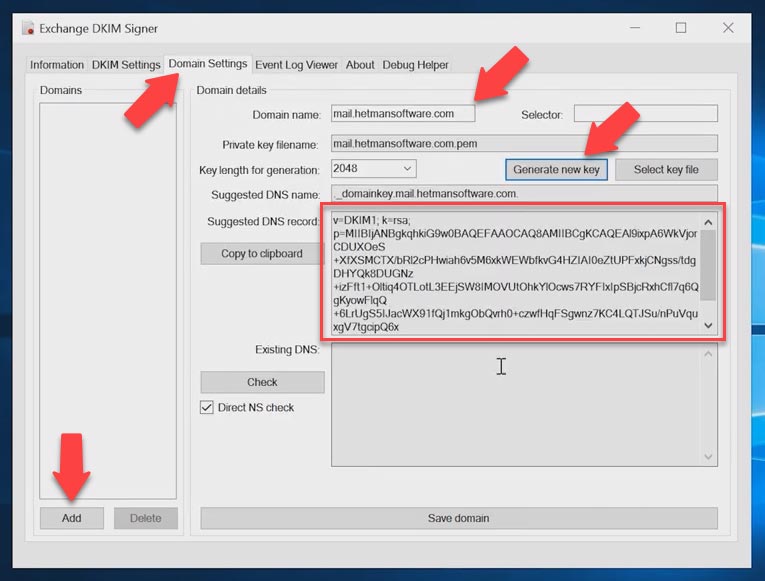Select the Domain Settings tab
Viewport: 765px width, 581px height.
[208, 63]
